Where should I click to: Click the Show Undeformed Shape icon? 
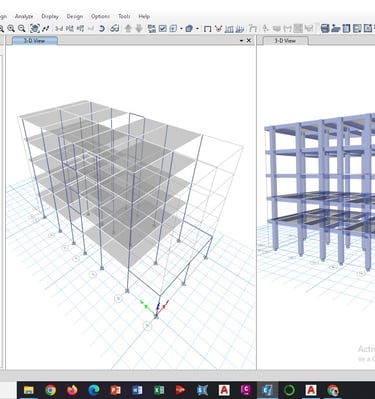[207, 29]
